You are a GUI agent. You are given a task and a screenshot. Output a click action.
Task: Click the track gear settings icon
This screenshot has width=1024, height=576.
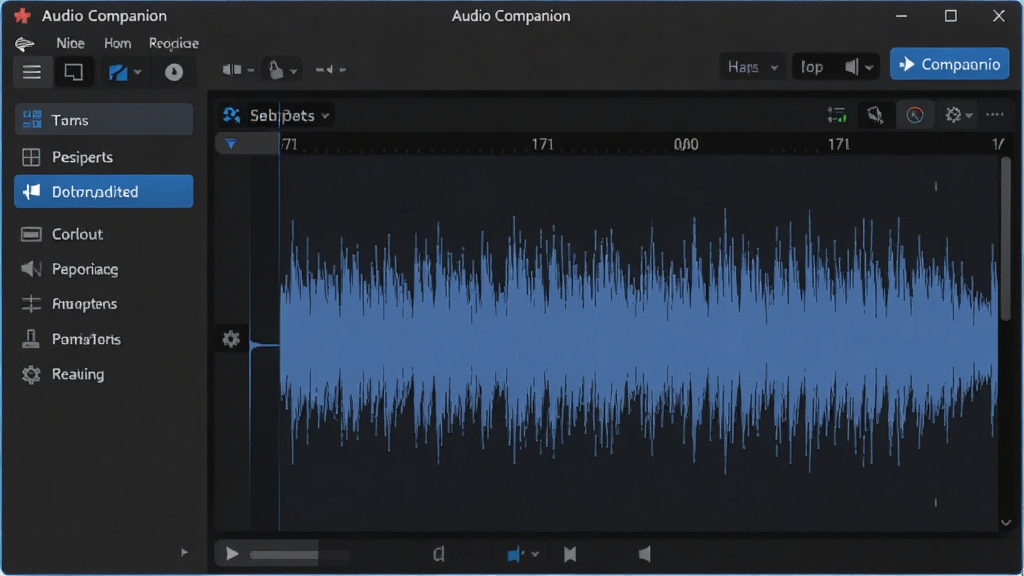[x=231, y=339]
